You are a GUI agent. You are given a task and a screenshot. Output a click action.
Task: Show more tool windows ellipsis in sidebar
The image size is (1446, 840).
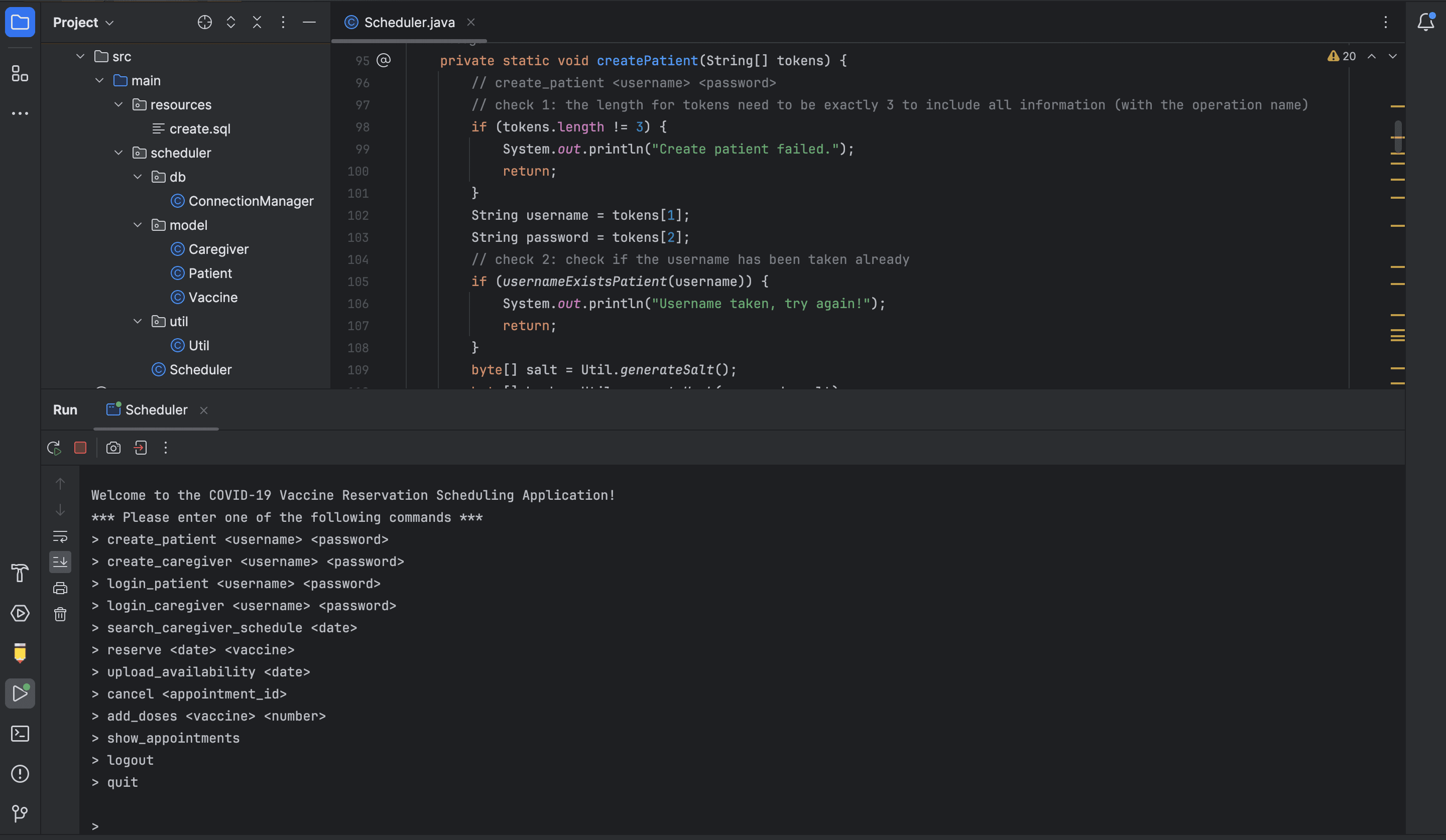tap(20, 113)
